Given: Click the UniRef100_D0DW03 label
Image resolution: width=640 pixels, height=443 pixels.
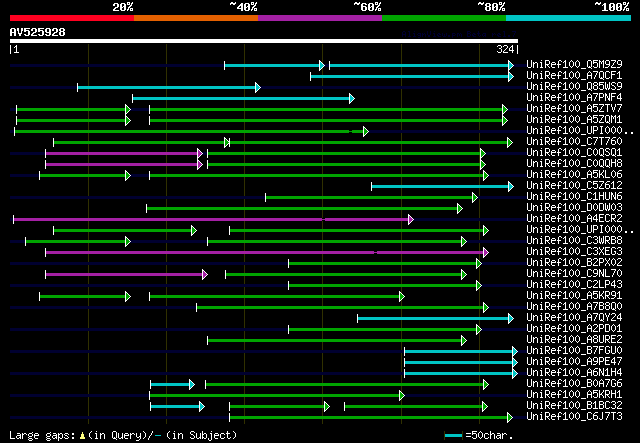Looking at the screenshot, I should [574, 208].
